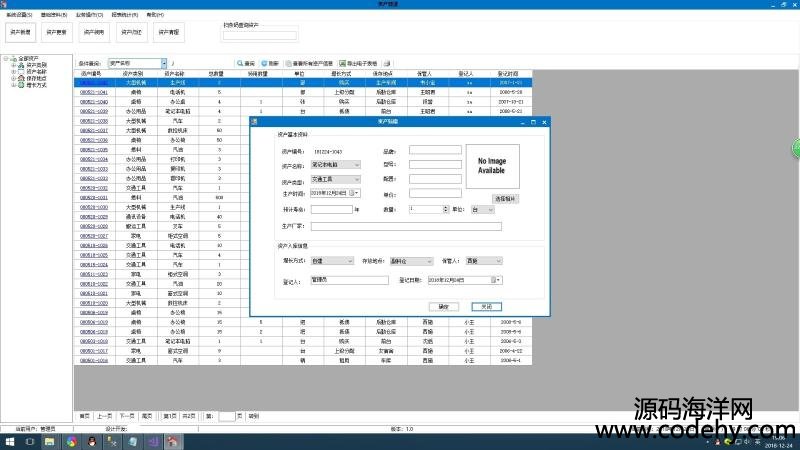Open File Explorer from the taskbar
Image resolution: width=800 pixels, height=450 pixels.
[x=49, y=442]
